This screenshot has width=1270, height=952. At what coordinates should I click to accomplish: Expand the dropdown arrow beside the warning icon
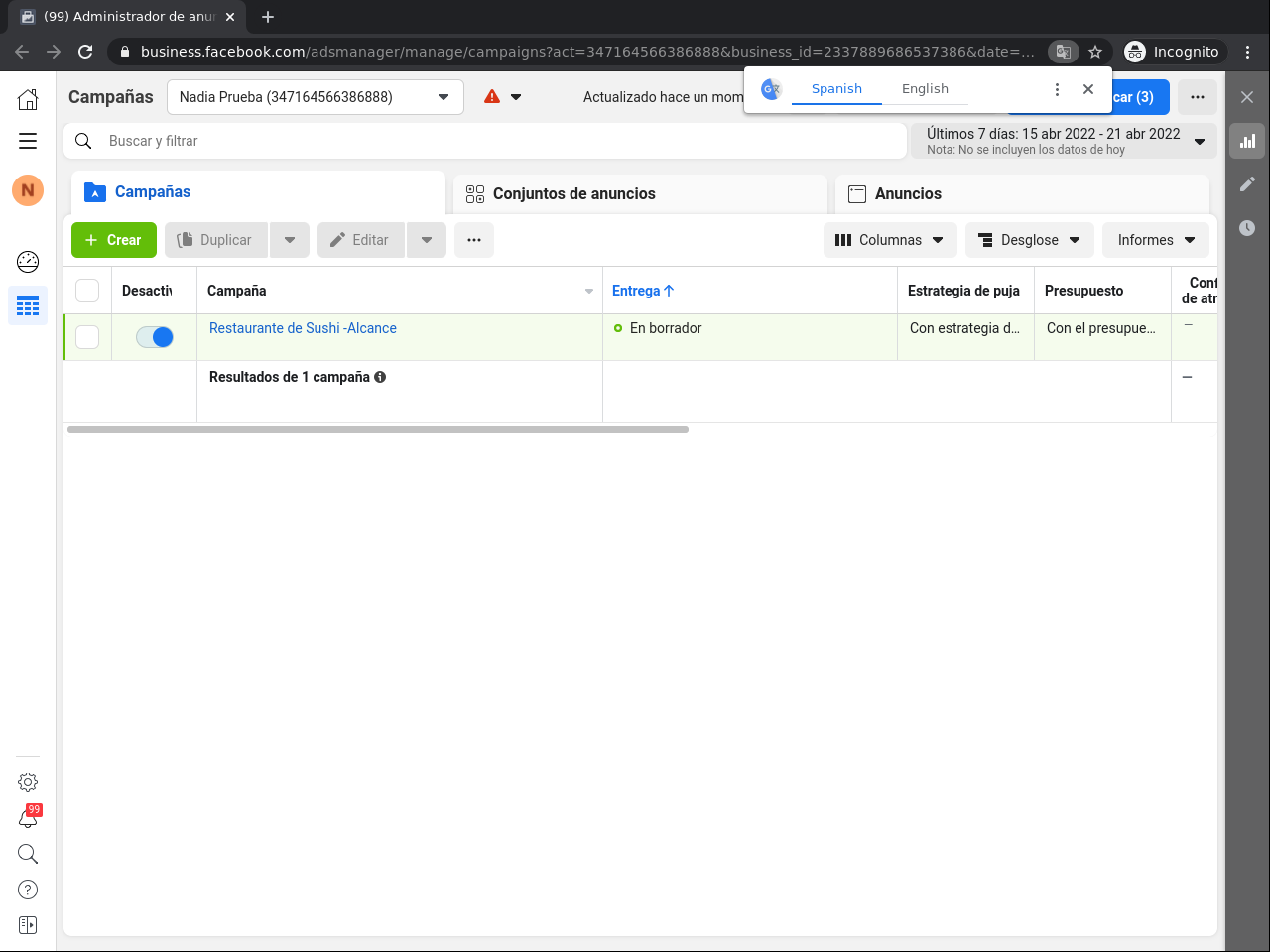point(516,97)
